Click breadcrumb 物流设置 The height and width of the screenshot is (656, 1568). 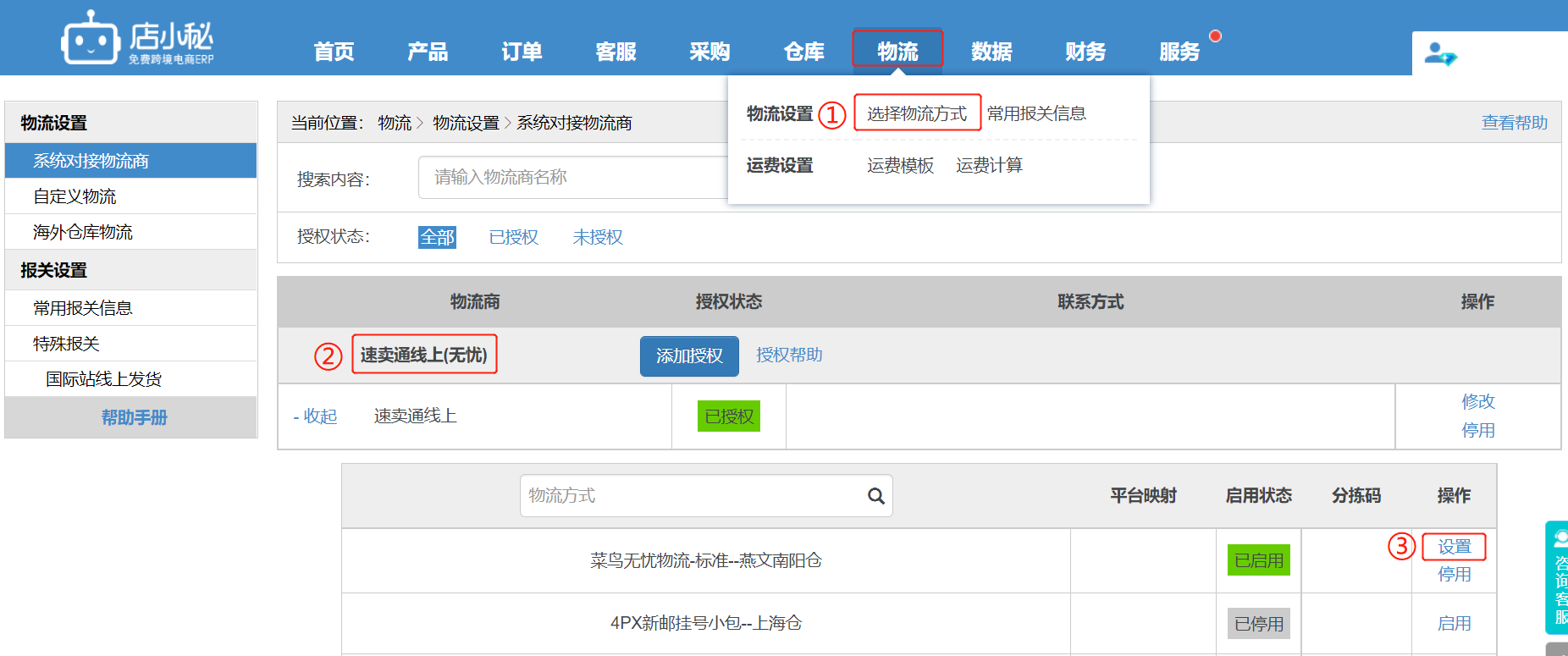tap(466, 123)
